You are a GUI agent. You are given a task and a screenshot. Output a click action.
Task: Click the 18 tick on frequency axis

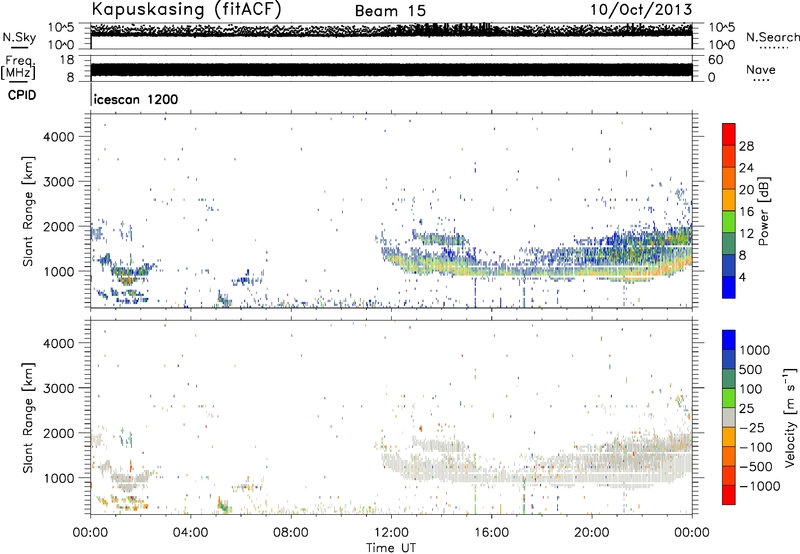67,60
